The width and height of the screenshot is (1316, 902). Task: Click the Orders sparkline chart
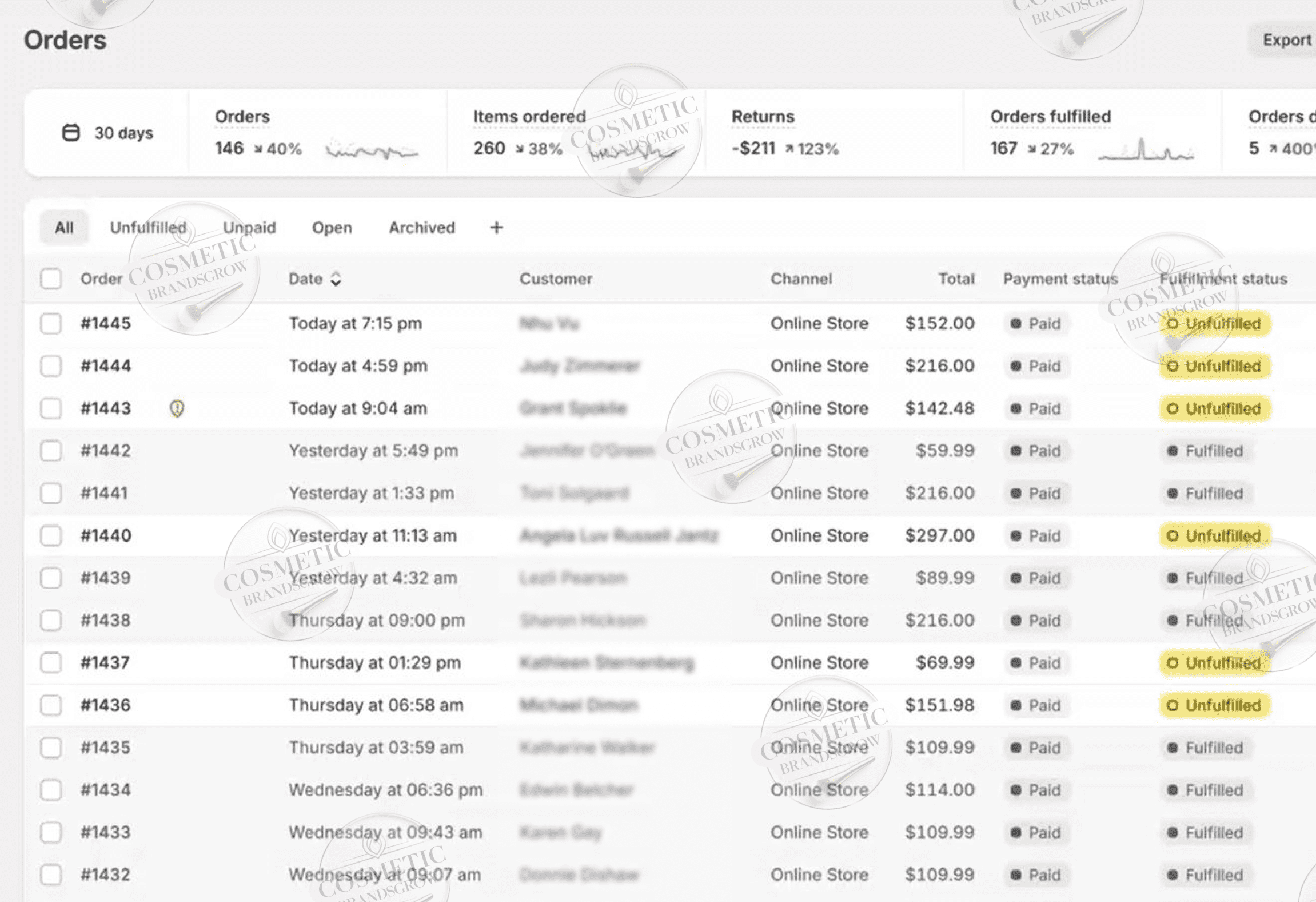tap(372, 150)
